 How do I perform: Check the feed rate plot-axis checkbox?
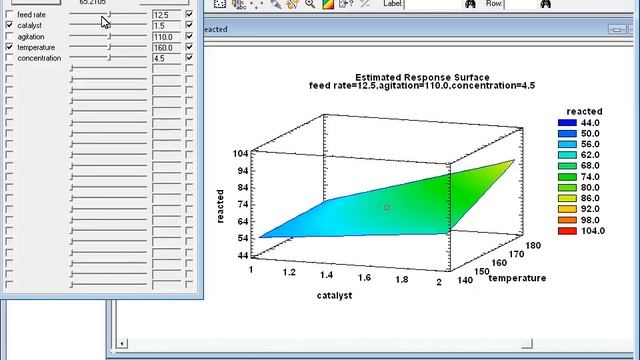[x=9, y=14]
